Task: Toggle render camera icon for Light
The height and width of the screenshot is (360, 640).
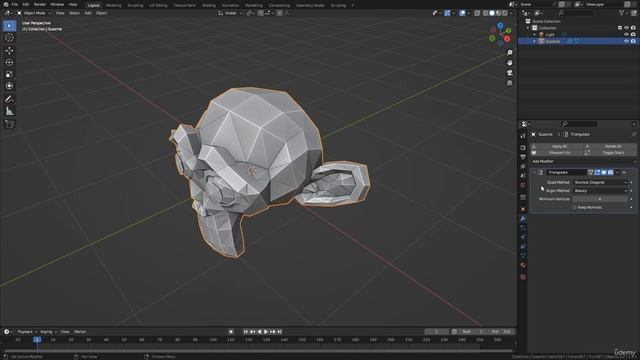Action: coord(633,35)
